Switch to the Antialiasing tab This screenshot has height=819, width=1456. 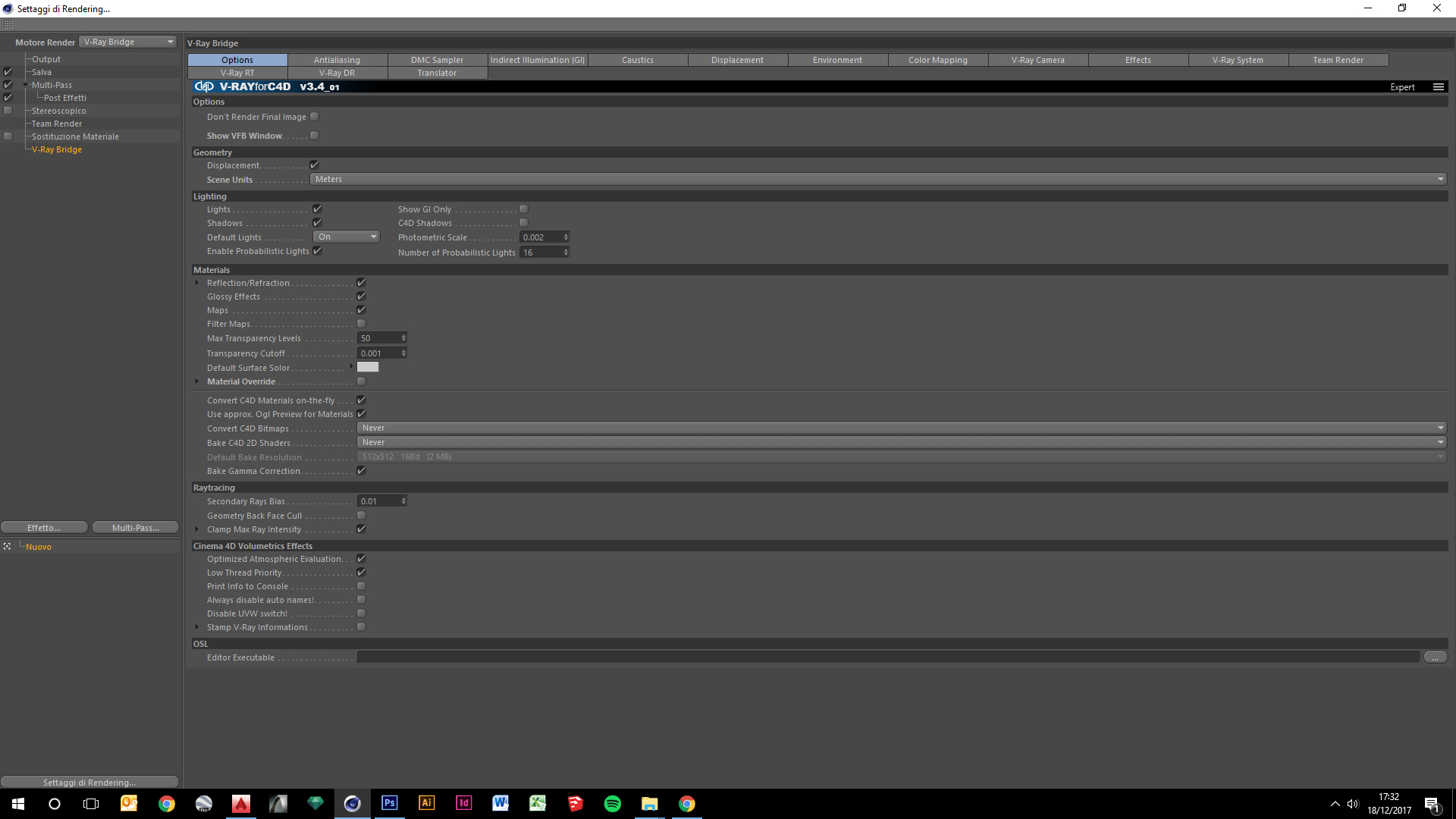[337, 60]
